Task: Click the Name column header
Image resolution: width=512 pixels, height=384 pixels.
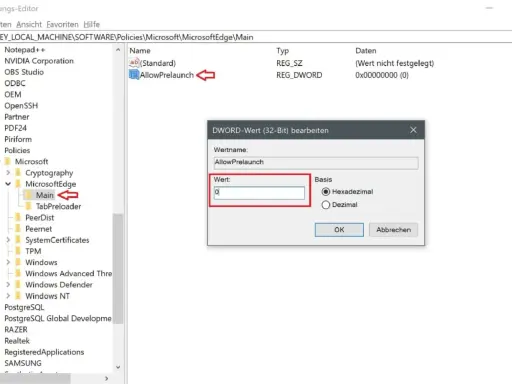Action: [140, 51]
